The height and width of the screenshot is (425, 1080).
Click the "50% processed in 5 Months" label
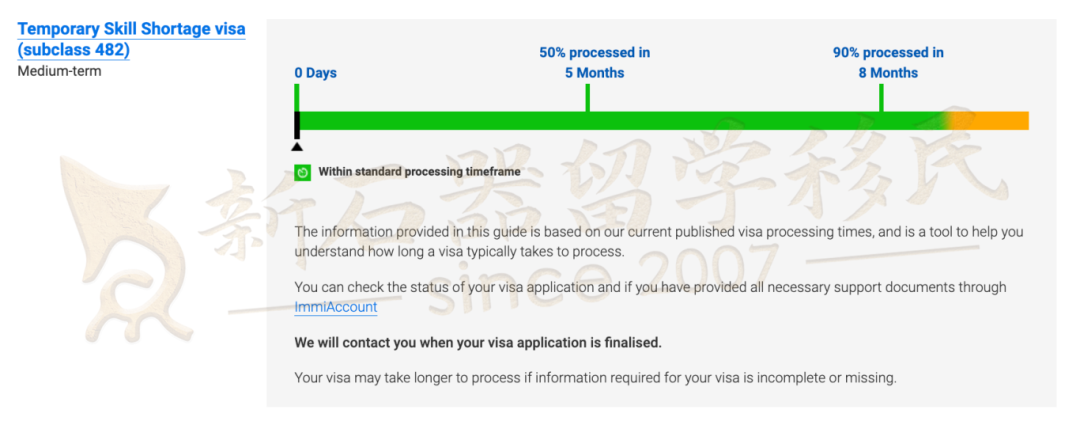[594, 63]
